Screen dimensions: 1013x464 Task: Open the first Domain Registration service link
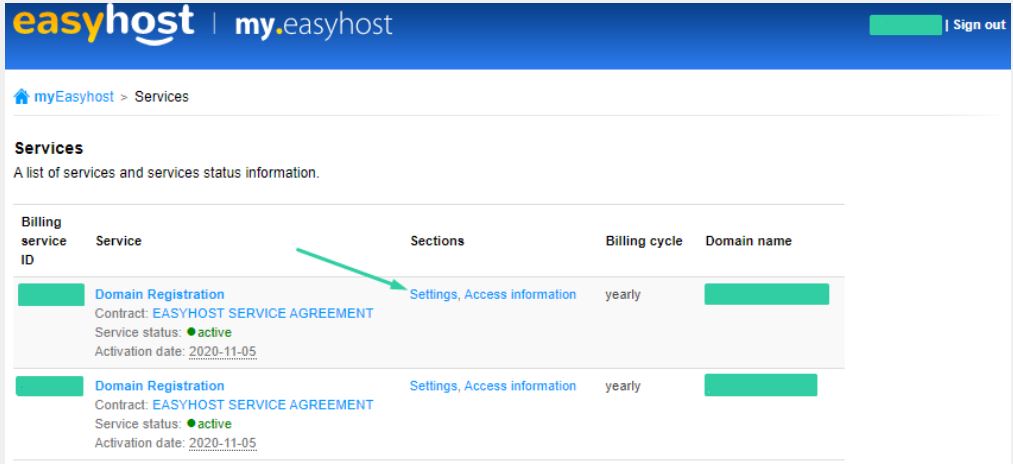tap(160, 294)
